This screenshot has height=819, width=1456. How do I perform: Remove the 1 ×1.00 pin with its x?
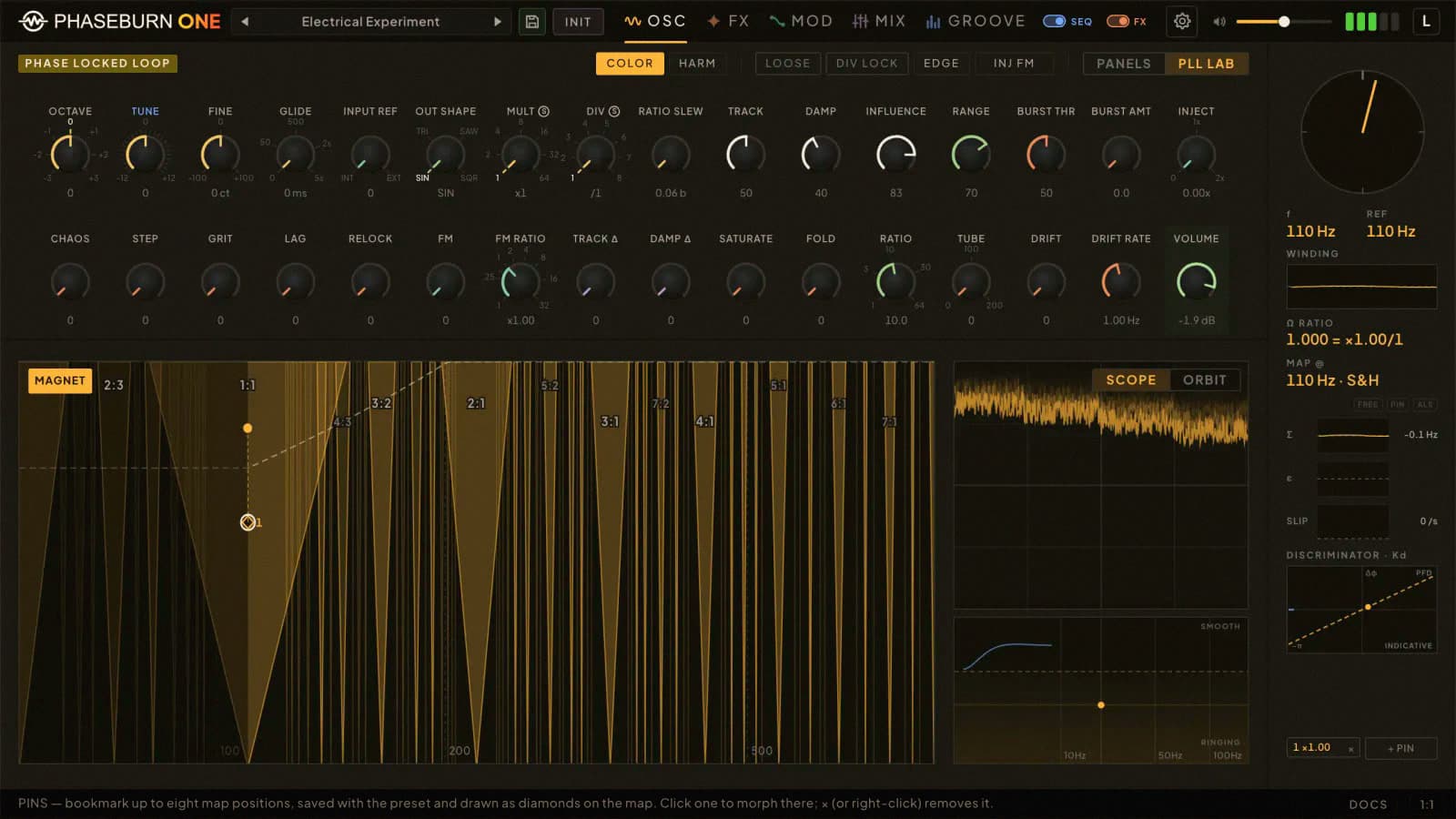[1350, 749]
